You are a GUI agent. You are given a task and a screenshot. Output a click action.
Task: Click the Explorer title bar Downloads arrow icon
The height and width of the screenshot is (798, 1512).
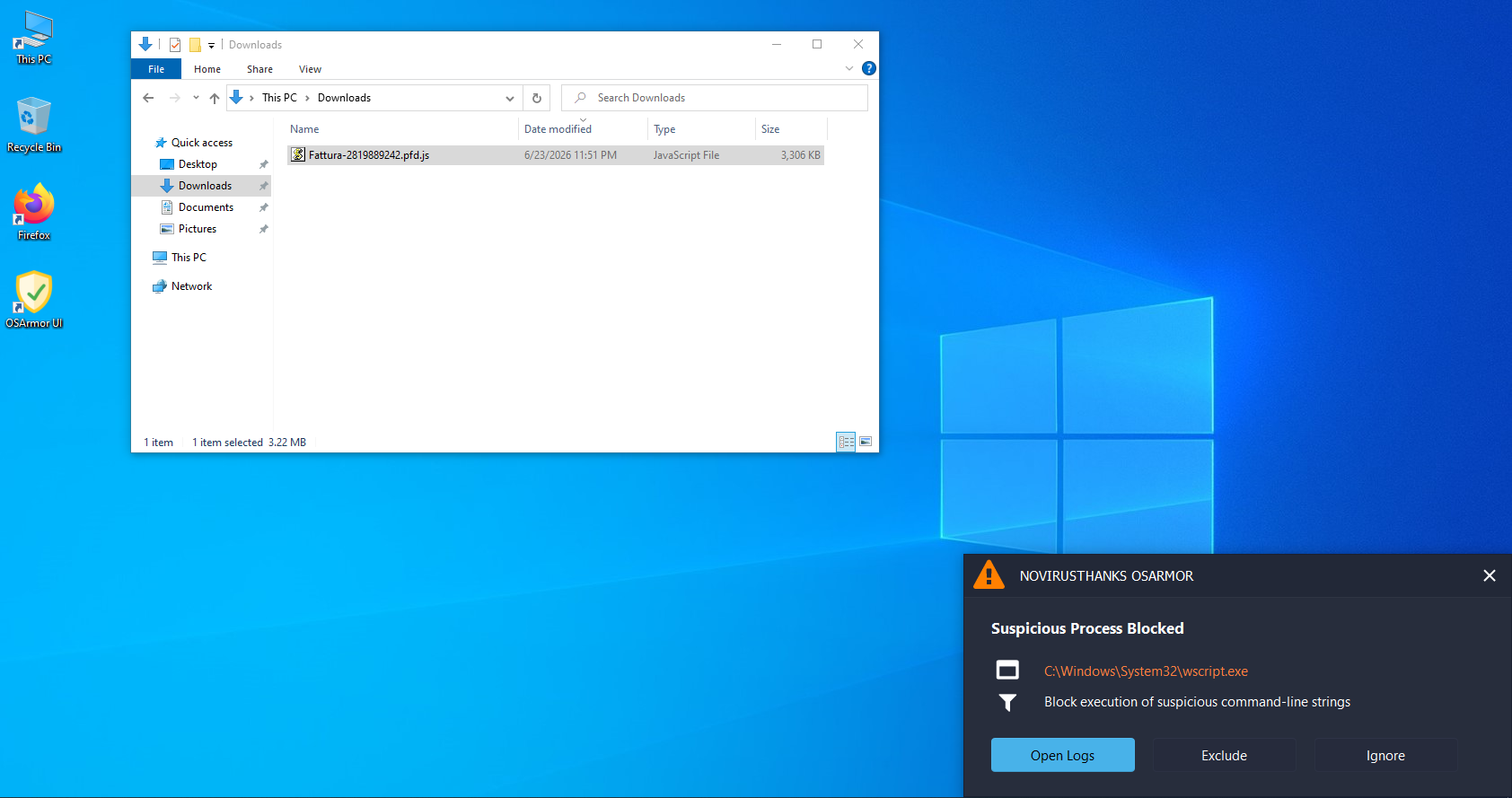coord(145,44)
